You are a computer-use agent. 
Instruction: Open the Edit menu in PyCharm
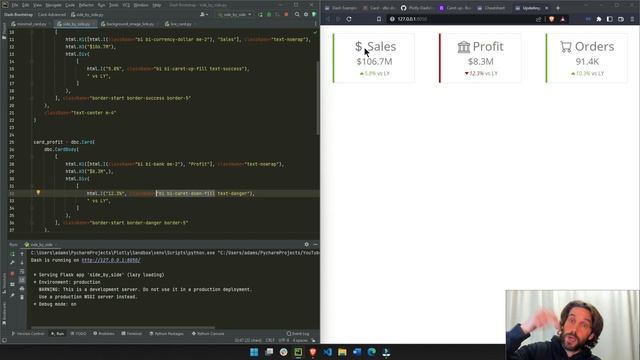(25, 5)
